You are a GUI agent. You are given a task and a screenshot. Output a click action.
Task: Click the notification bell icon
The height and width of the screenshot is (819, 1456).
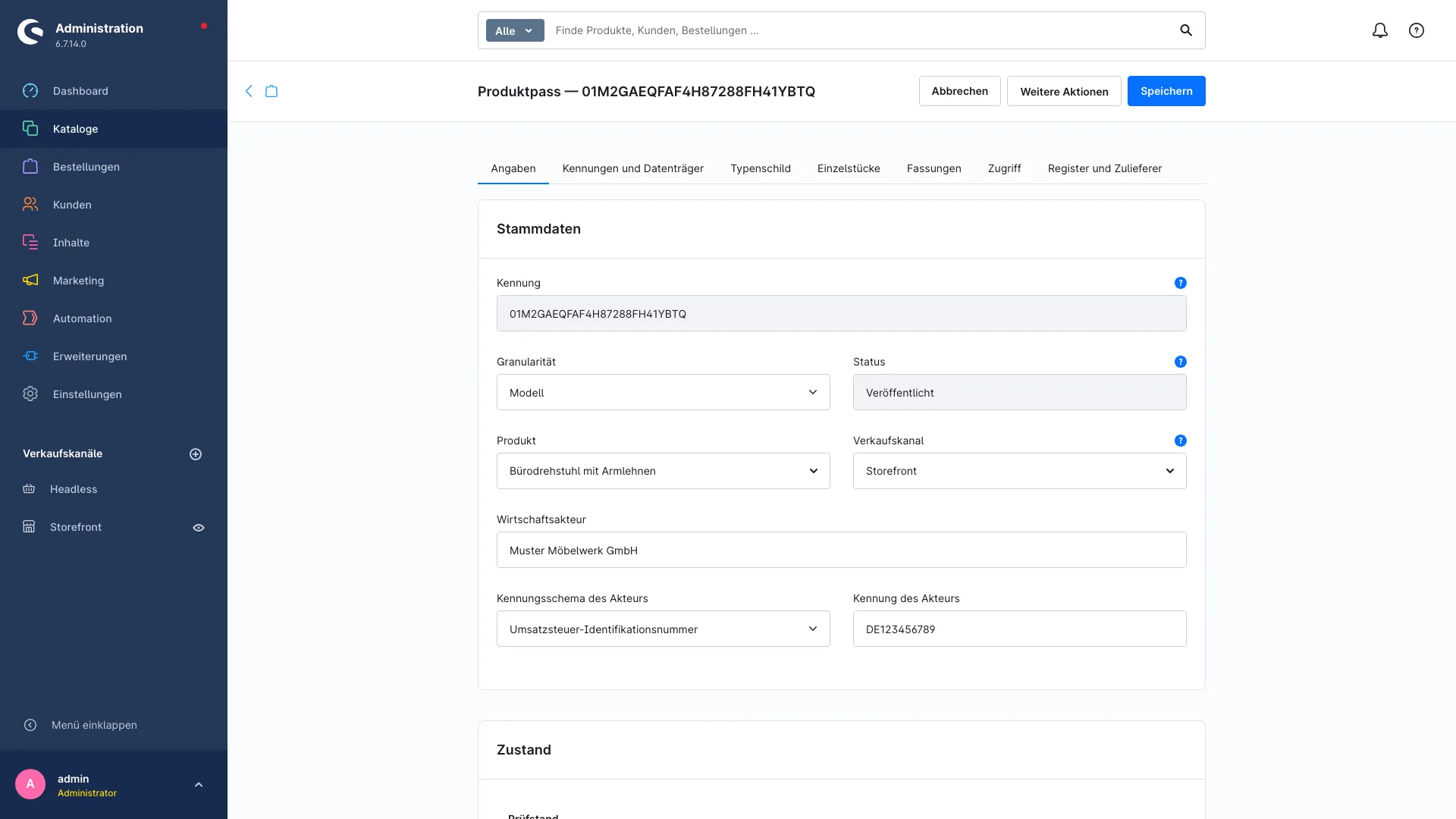tap(1380, 30)
